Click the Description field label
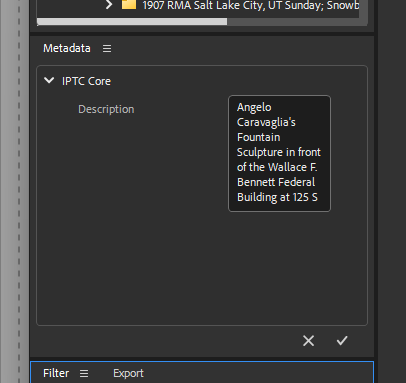Image resolution: width=406 pixels, height=383 pixels. click(x=106, y=109)
